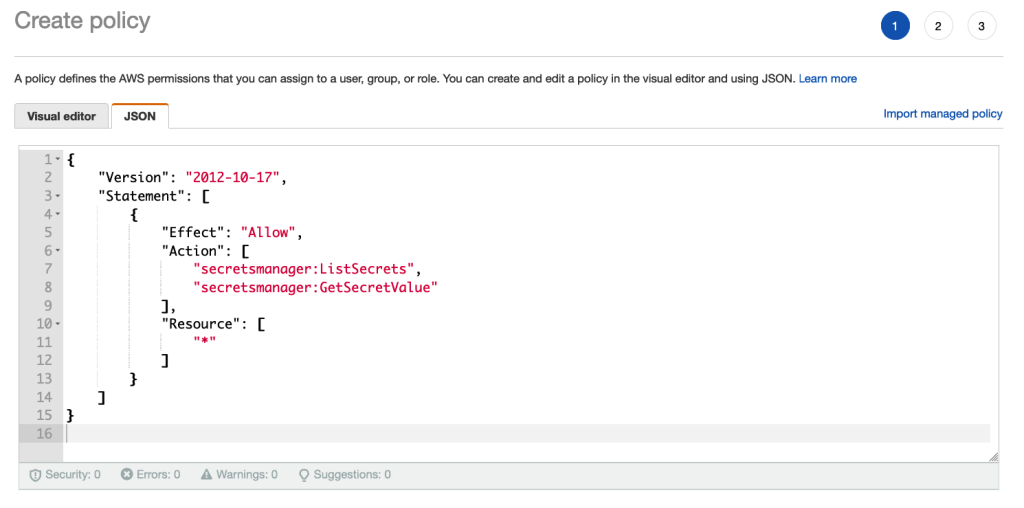
Task: Click line number 8 in gutter
Action: 49,287
